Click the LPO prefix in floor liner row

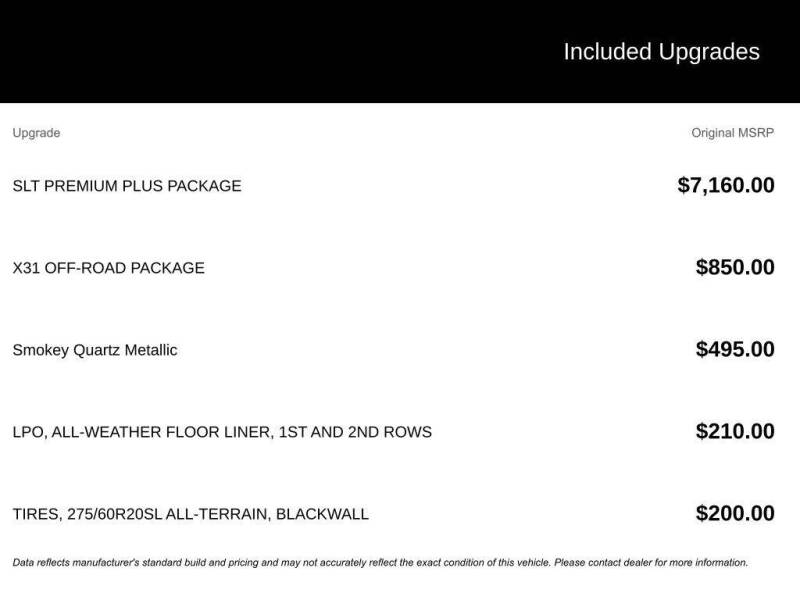[27, 432]
